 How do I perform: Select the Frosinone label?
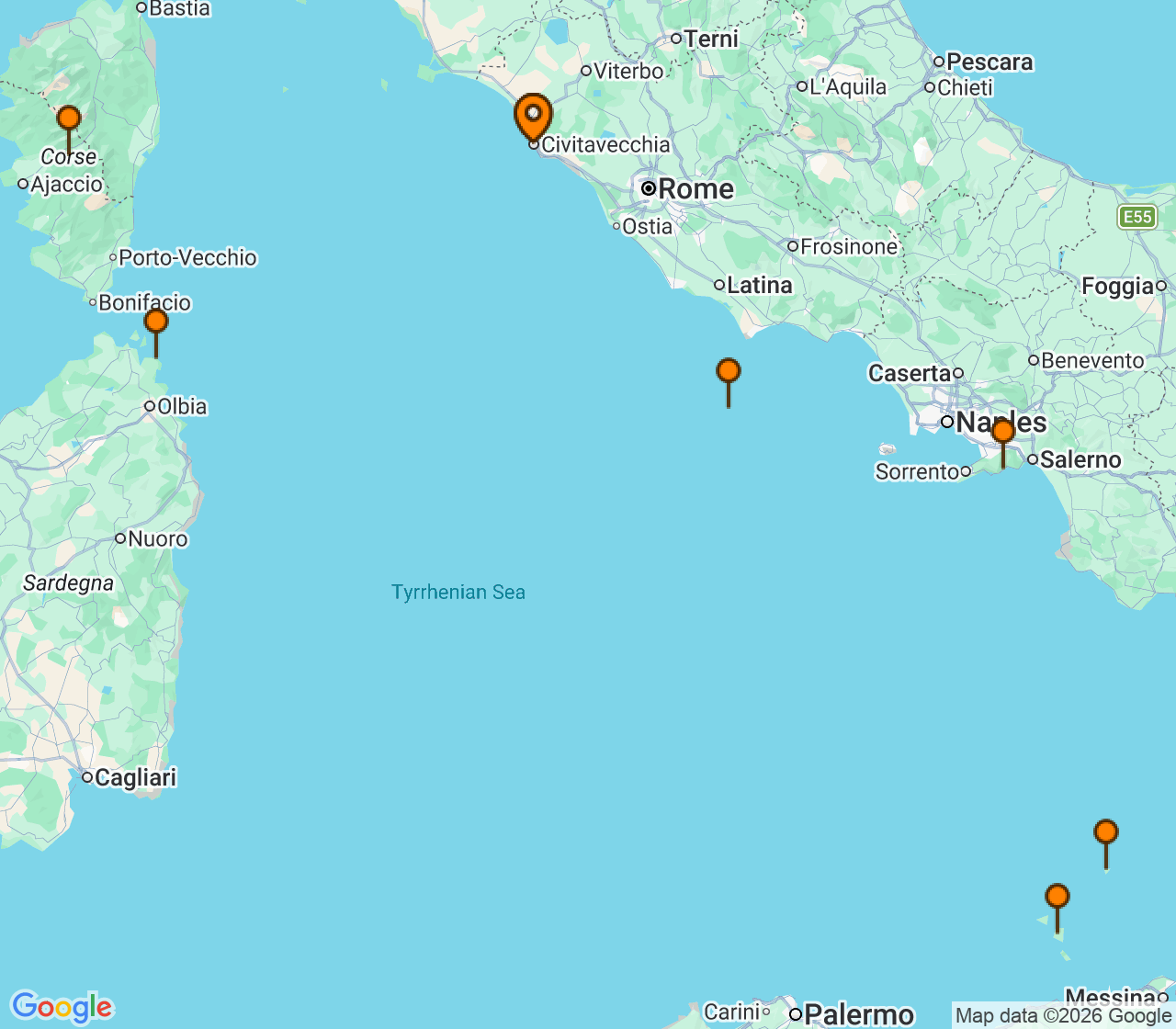849,246
